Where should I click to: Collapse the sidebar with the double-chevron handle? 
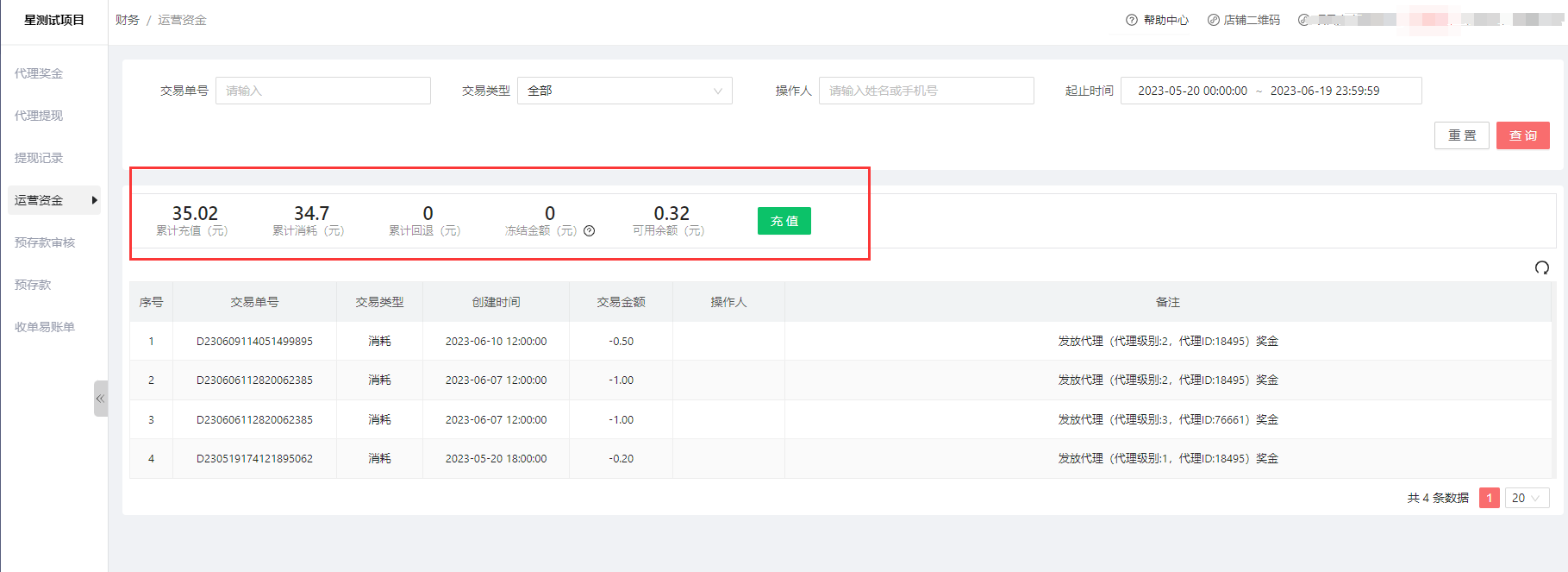pyautogui.click(x=100, y=399)
